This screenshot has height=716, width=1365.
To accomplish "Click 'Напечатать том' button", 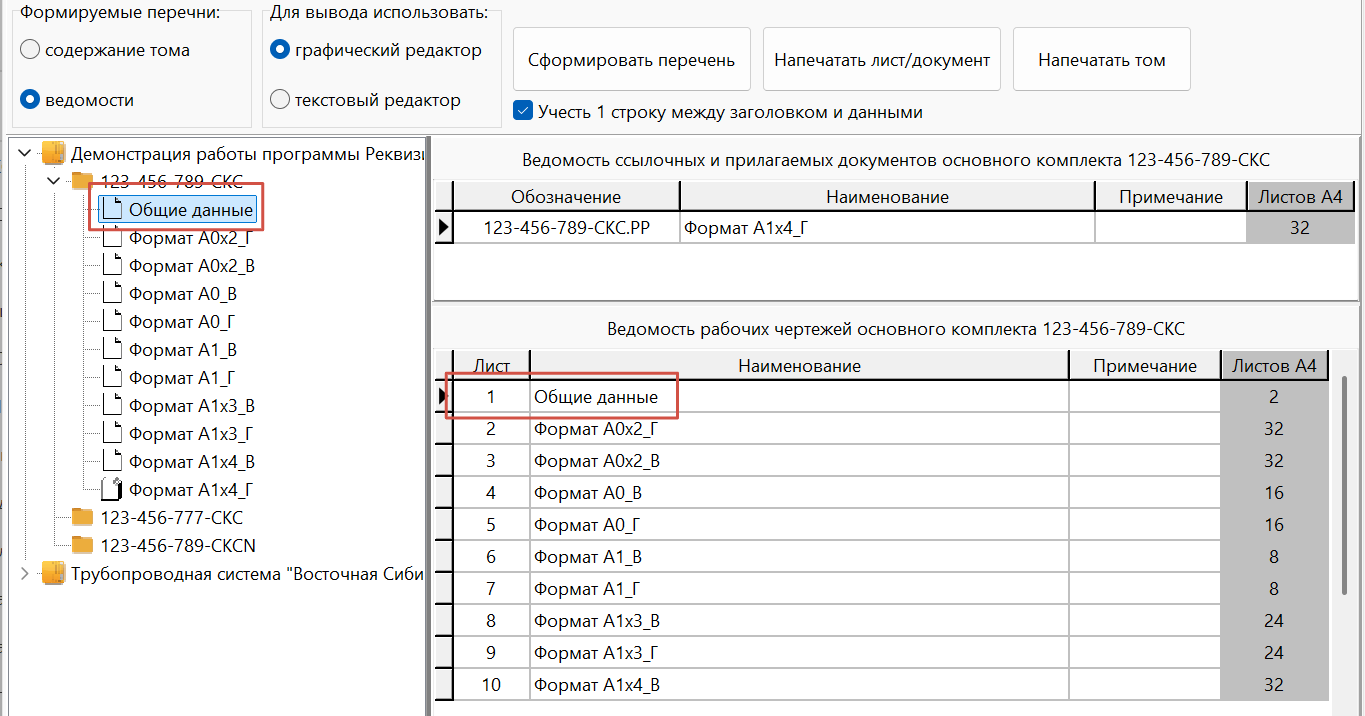I will (x=1102, y=60).
